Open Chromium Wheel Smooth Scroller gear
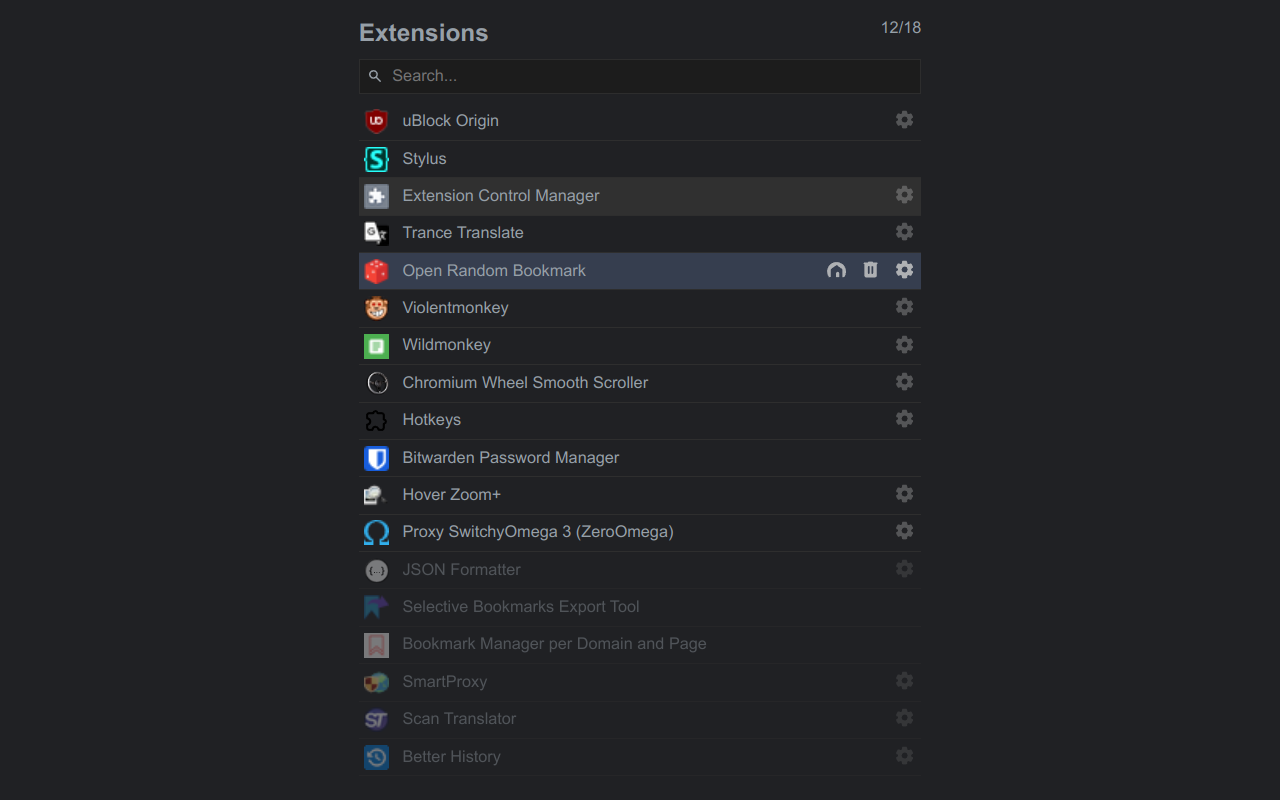 [904, 382]
